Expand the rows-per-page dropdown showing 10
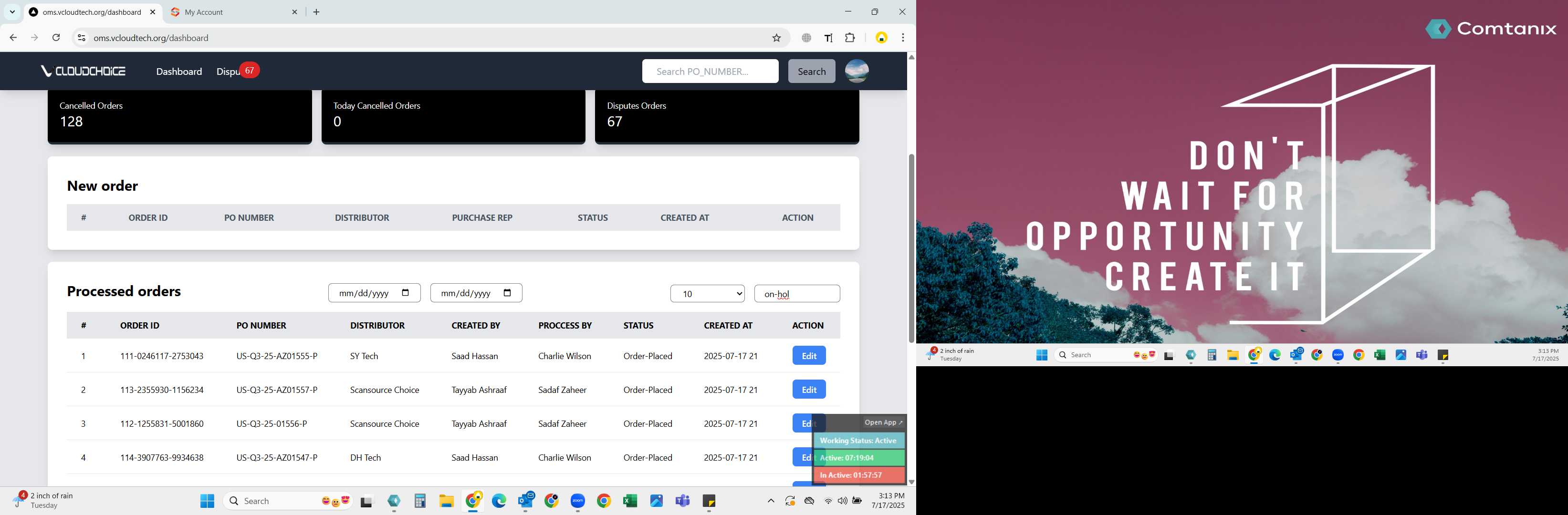The width and height of the screenshot is (1568, 515). click(x=707, y=294)
